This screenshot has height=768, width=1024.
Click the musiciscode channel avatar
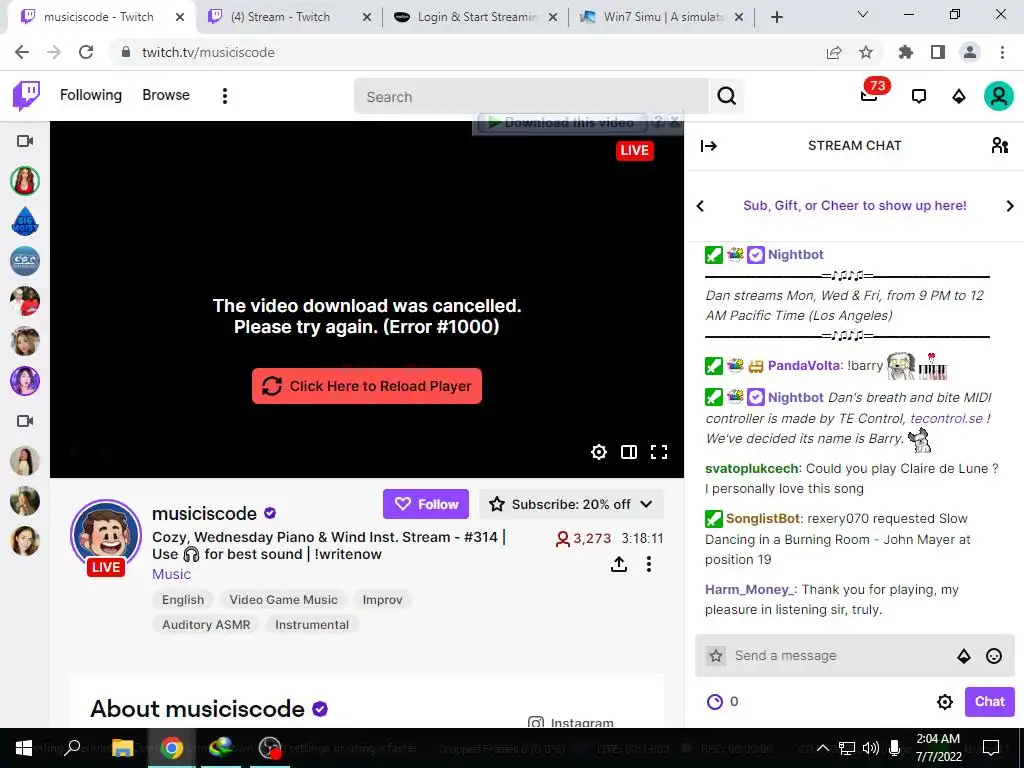coord(106,536)
